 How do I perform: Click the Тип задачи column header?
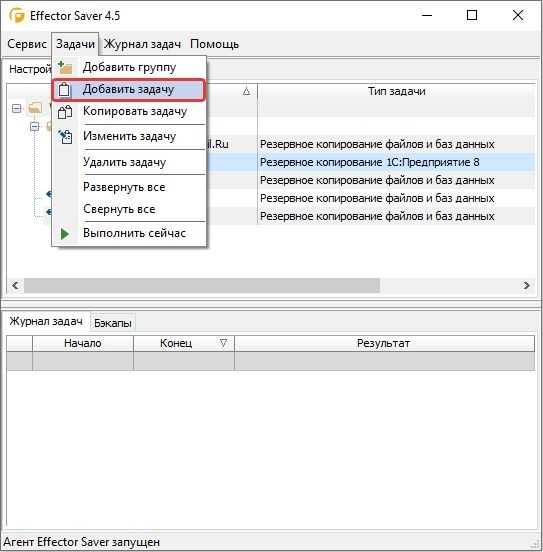[x=397, y=92]
